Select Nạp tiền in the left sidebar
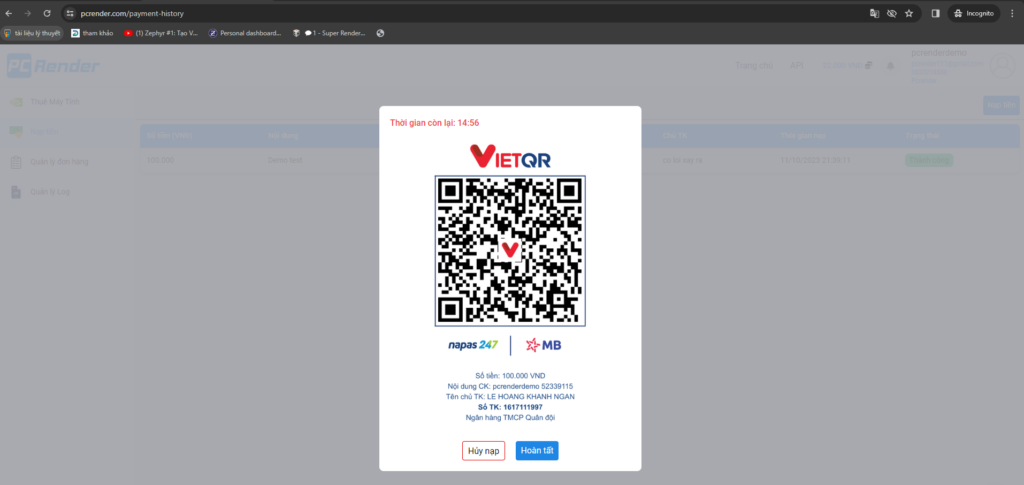The image size is (1024, 485). 44,132
